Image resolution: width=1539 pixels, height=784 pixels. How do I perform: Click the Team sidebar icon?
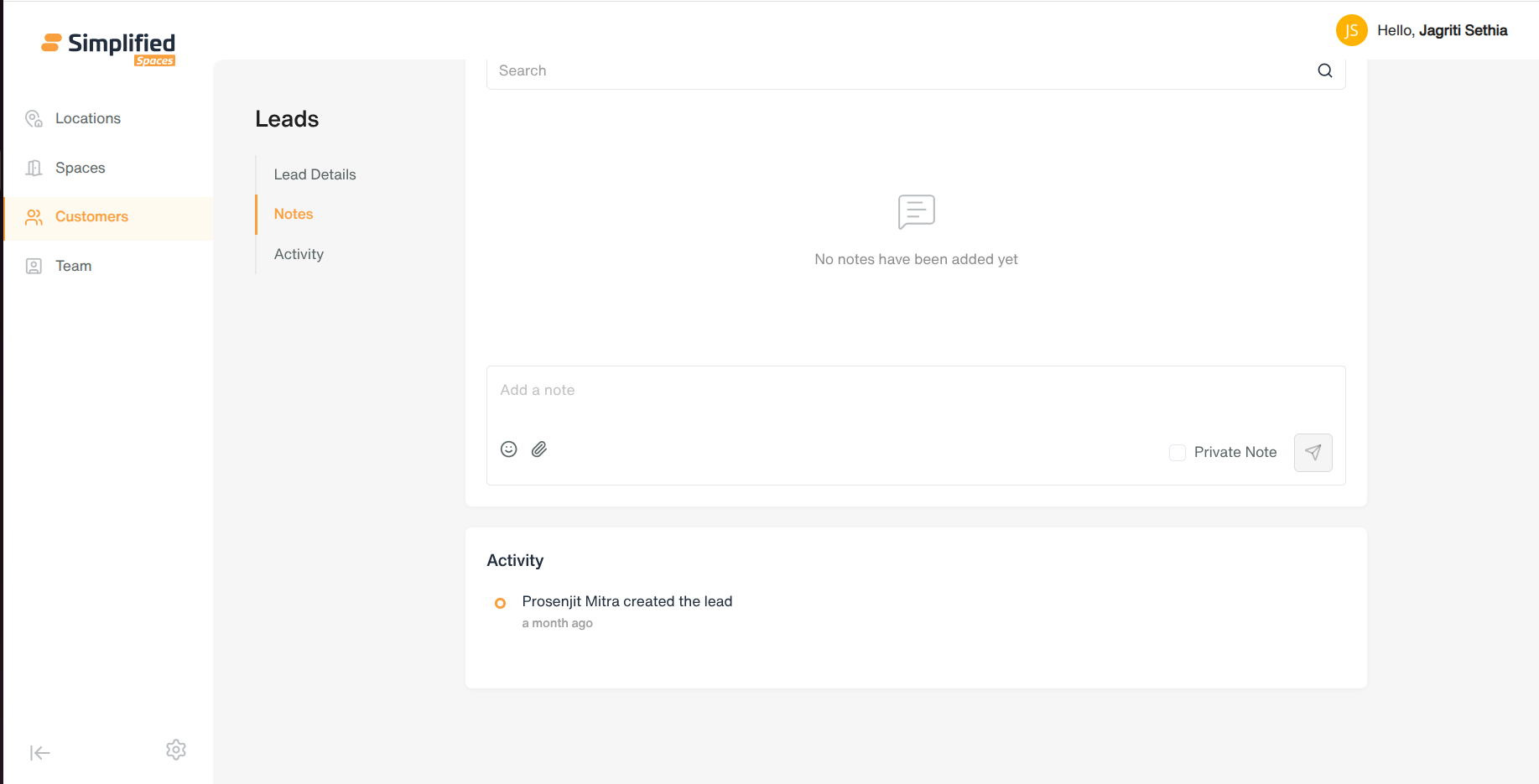click(34, 266)
